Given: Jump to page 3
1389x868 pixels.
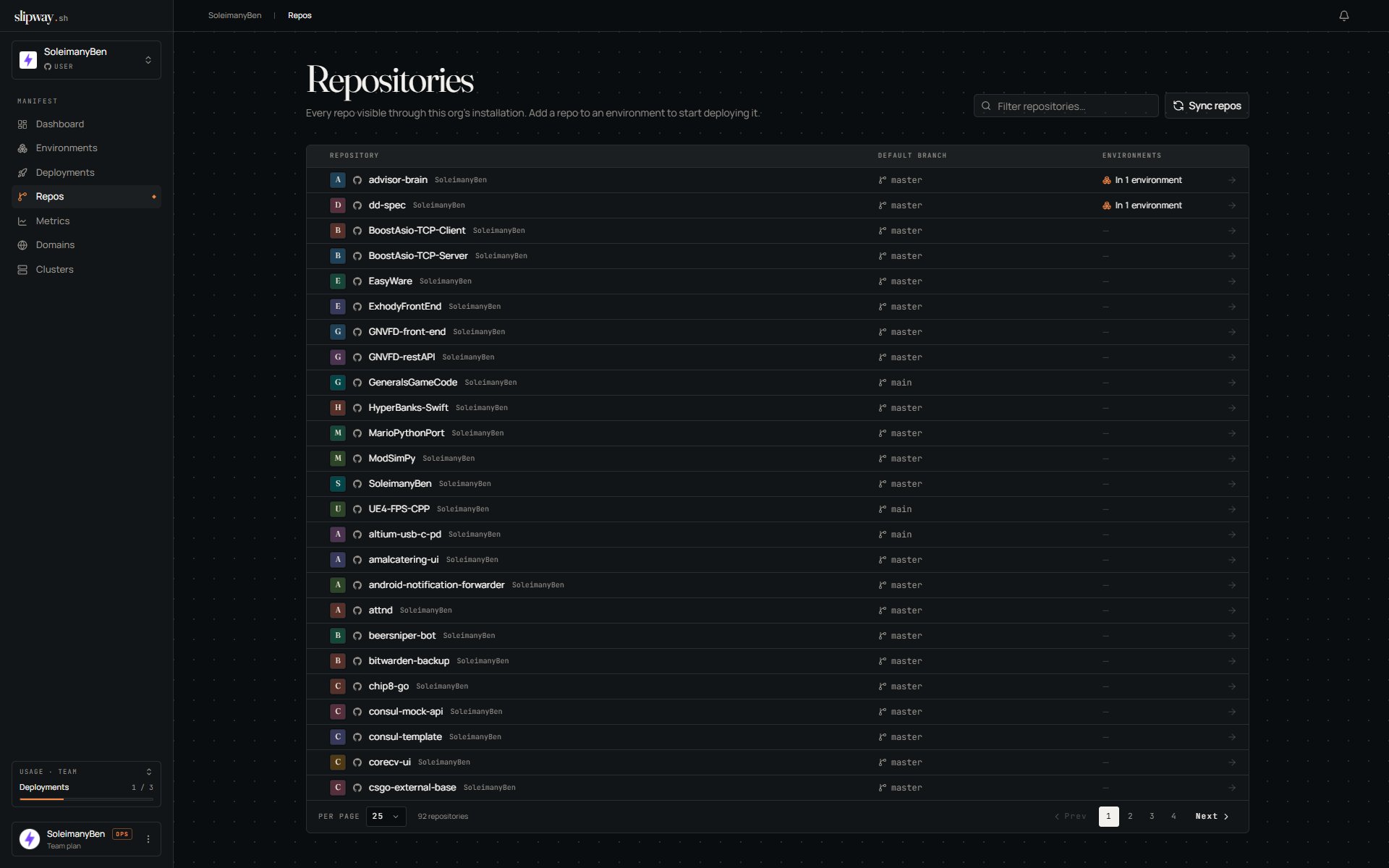Looking at the screenshot, I should click(1152, 816).
